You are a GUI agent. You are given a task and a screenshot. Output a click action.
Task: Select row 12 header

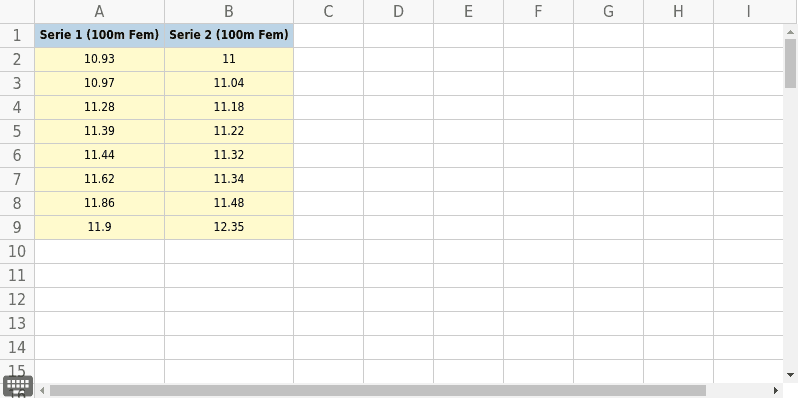17,299
